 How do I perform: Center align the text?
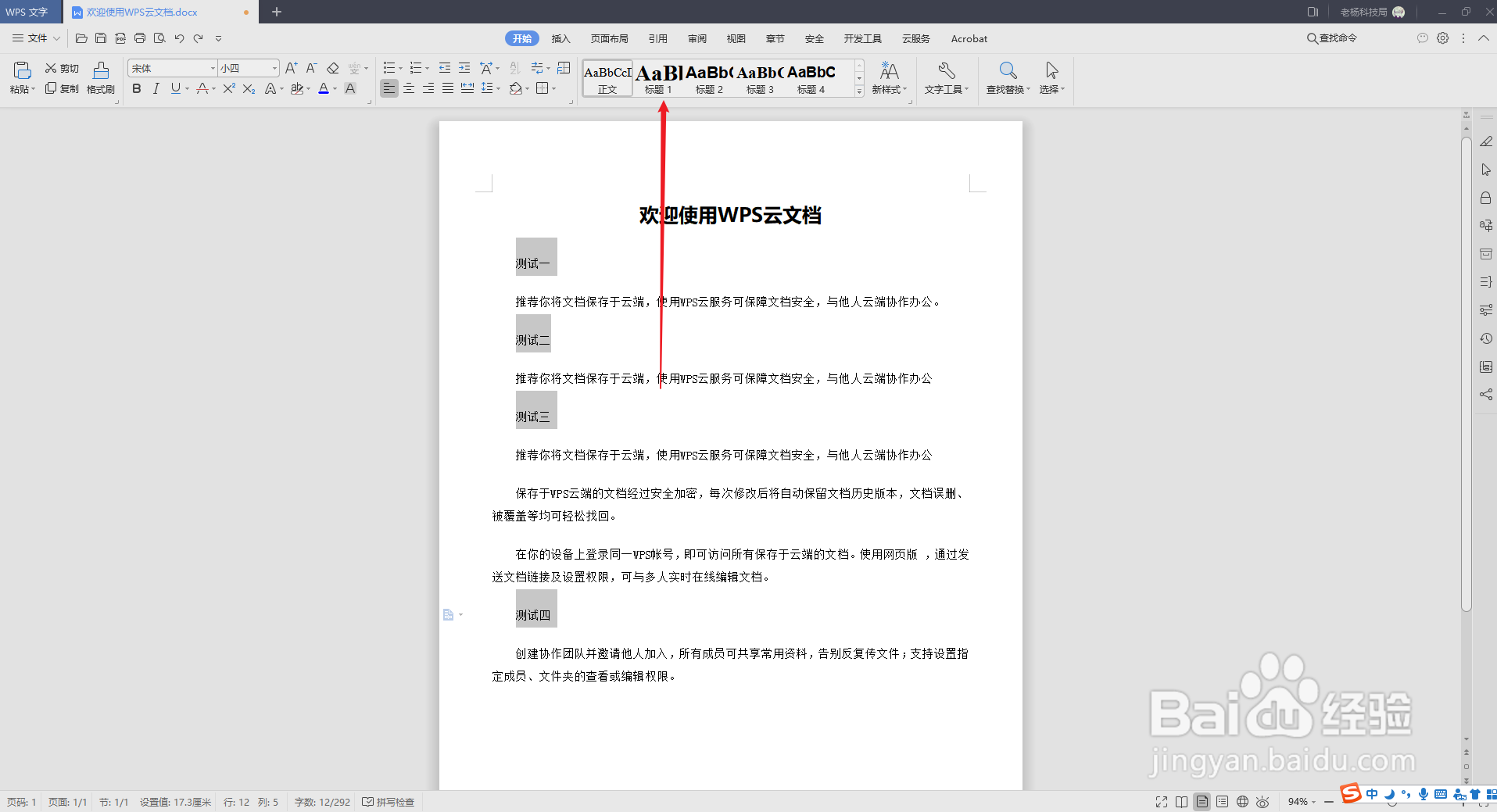pyautogui.click(x=409, y=88)
